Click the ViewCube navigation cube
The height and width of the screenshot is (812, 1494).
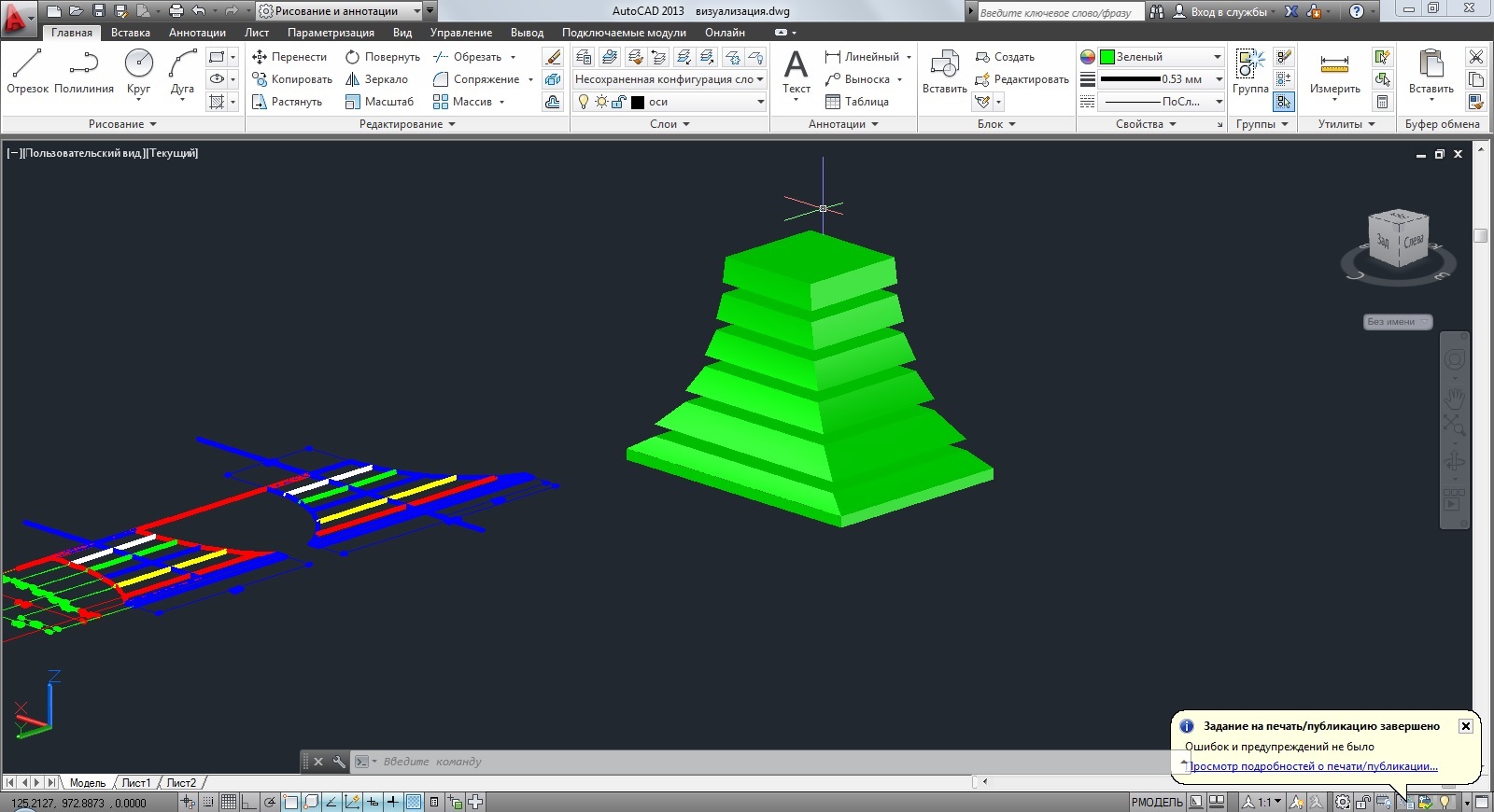point(1398,240)
